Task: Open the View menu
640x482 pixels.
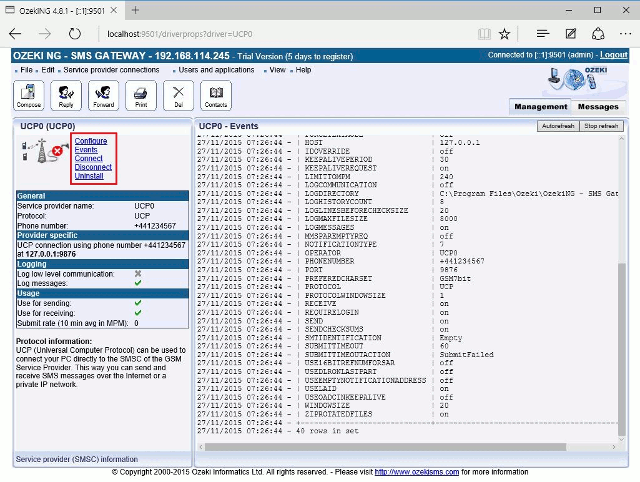Action: pos(278,70)
